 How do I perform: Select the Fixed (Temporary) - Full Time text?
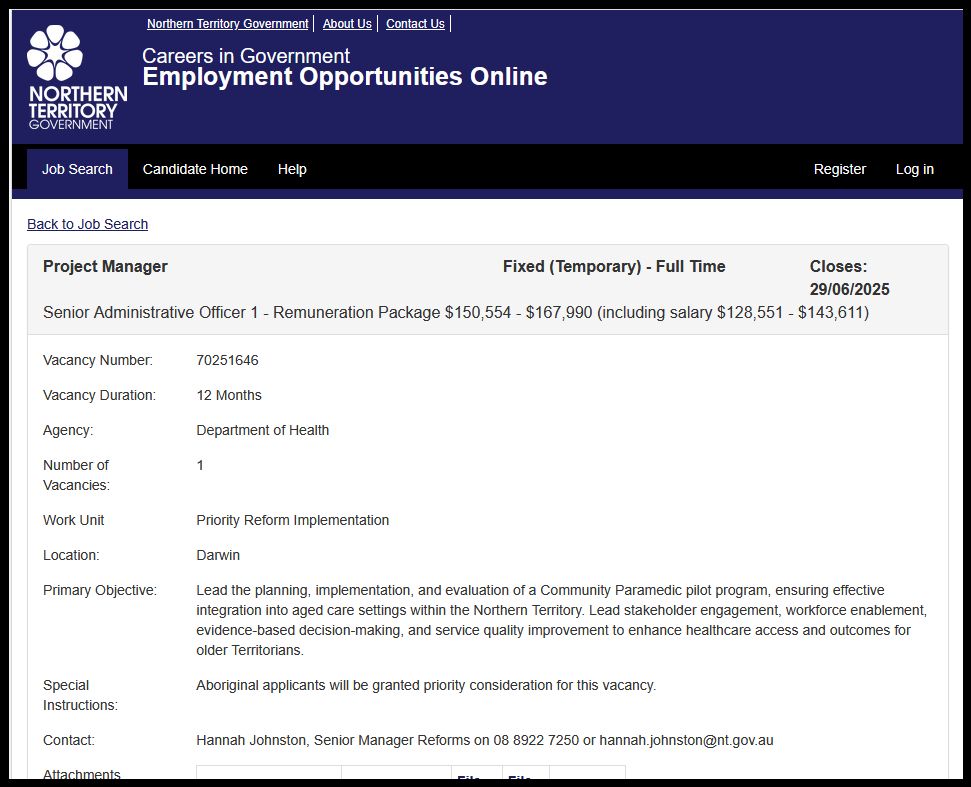(x=614, y=266)
